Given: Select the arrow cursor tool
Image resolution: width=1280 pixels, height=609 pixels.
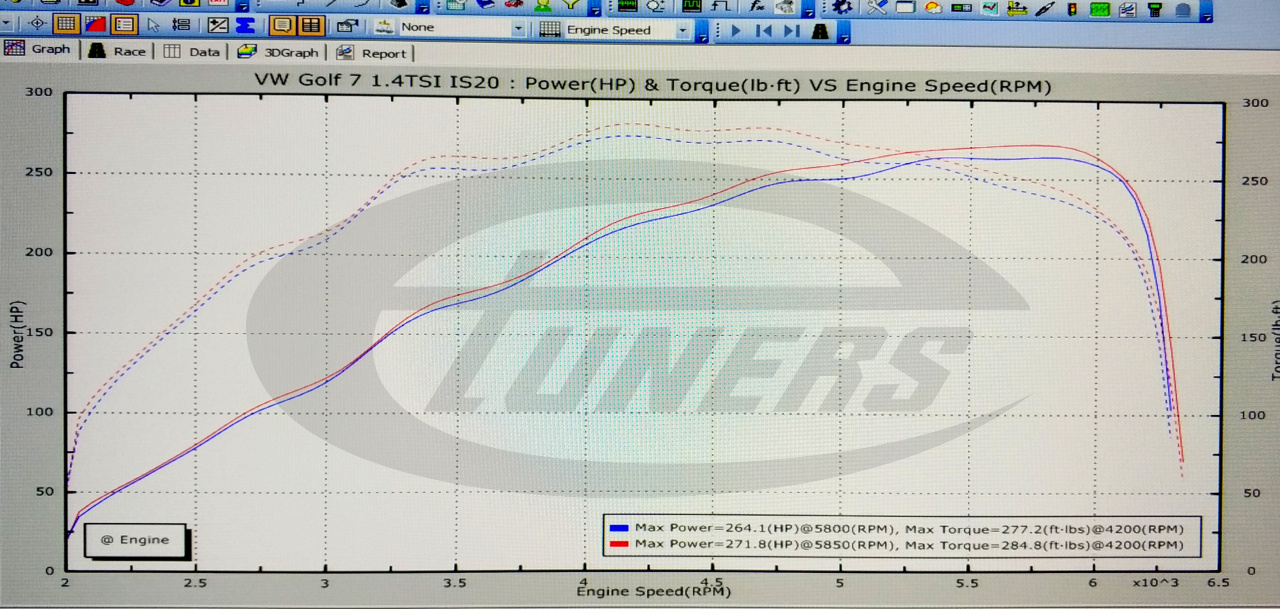Looking at the screenshot, I should (153, 25).
